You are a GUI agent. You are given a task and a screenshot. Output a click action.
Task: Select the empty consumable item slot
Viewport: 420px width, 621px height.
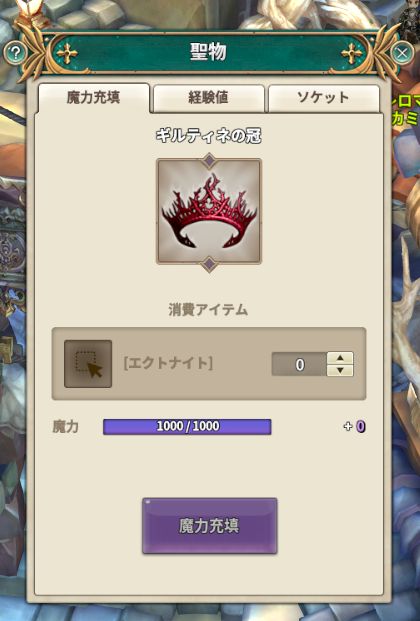(88, 364)
